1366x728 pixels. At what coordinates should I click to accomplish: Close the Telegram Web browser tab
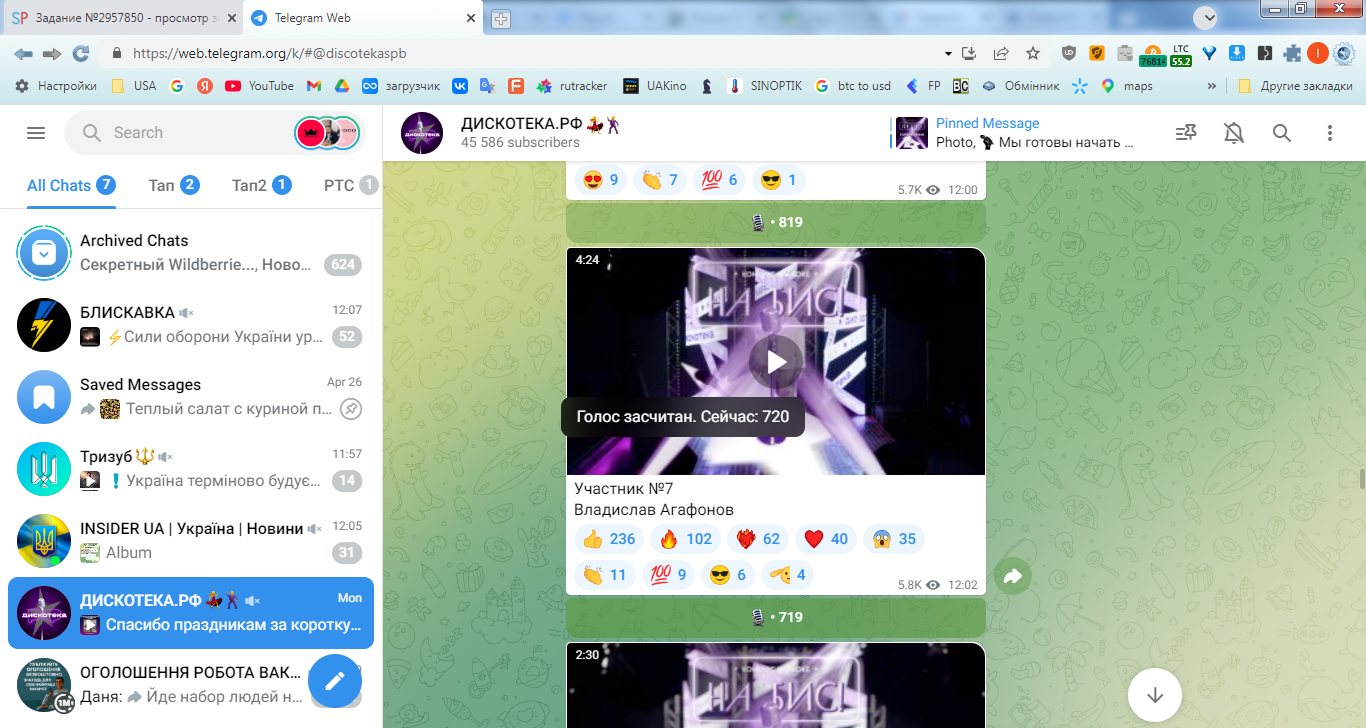tap(471, 19)
